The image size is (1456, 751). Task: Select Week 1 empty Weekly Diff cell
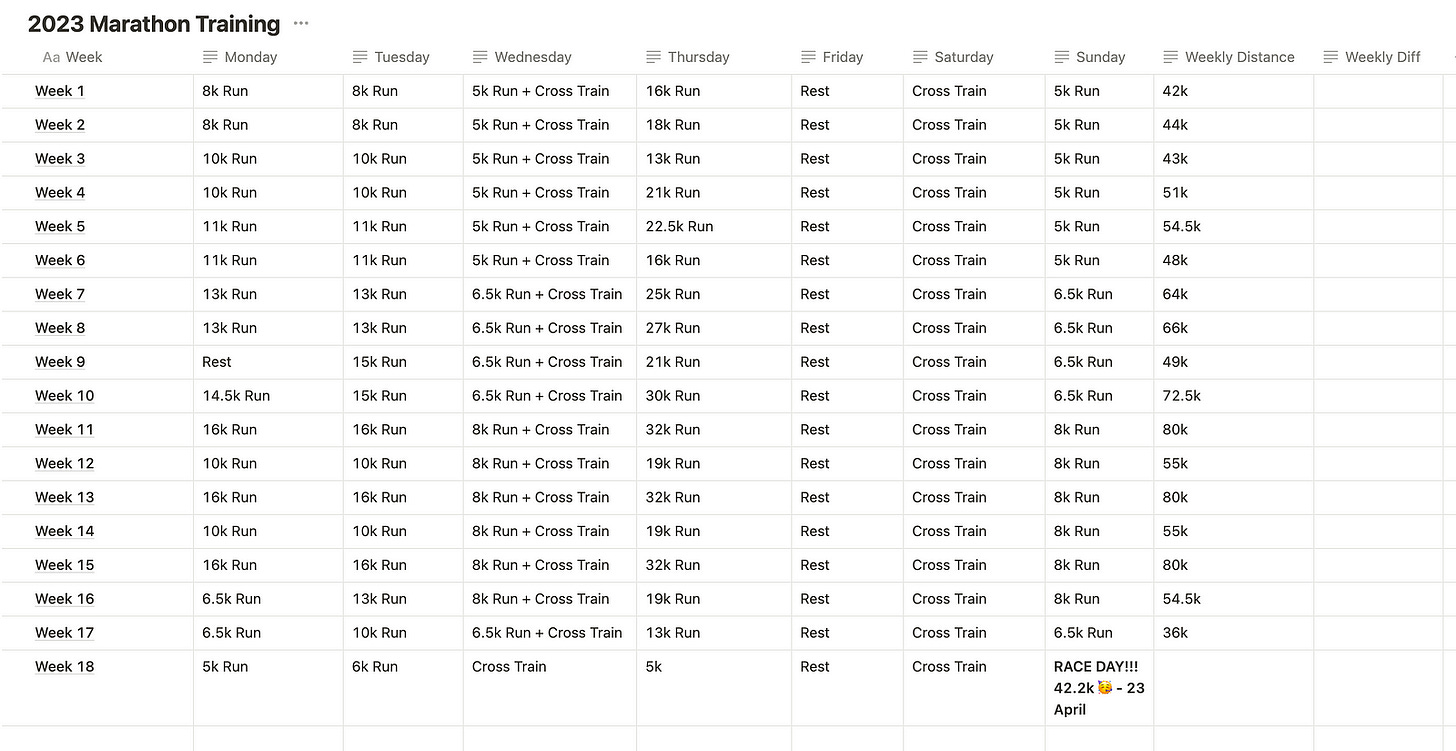click(1378, 91)
